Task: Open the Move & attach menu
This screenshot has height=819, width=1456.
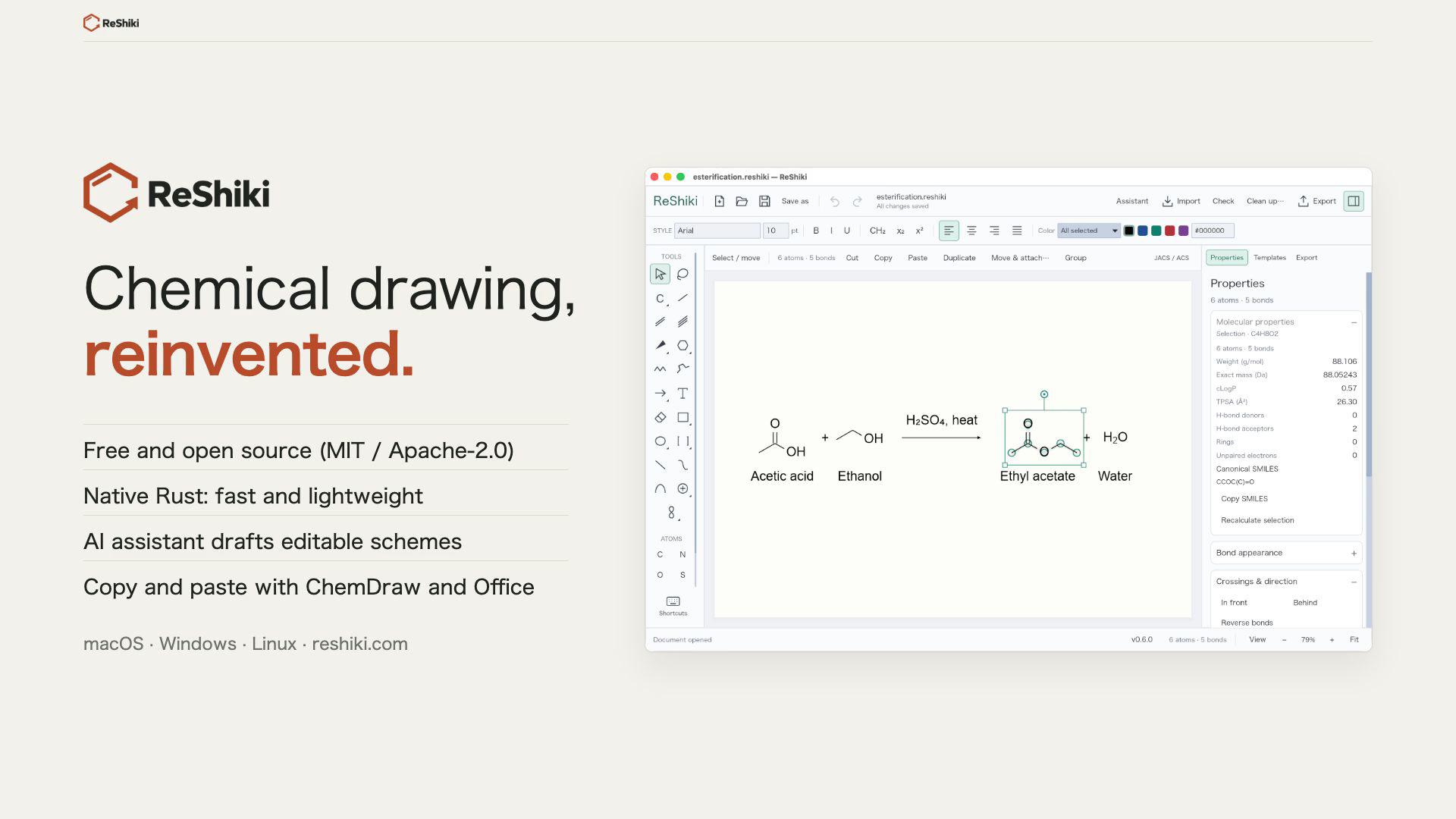Action: click(x=1020, y=258)
